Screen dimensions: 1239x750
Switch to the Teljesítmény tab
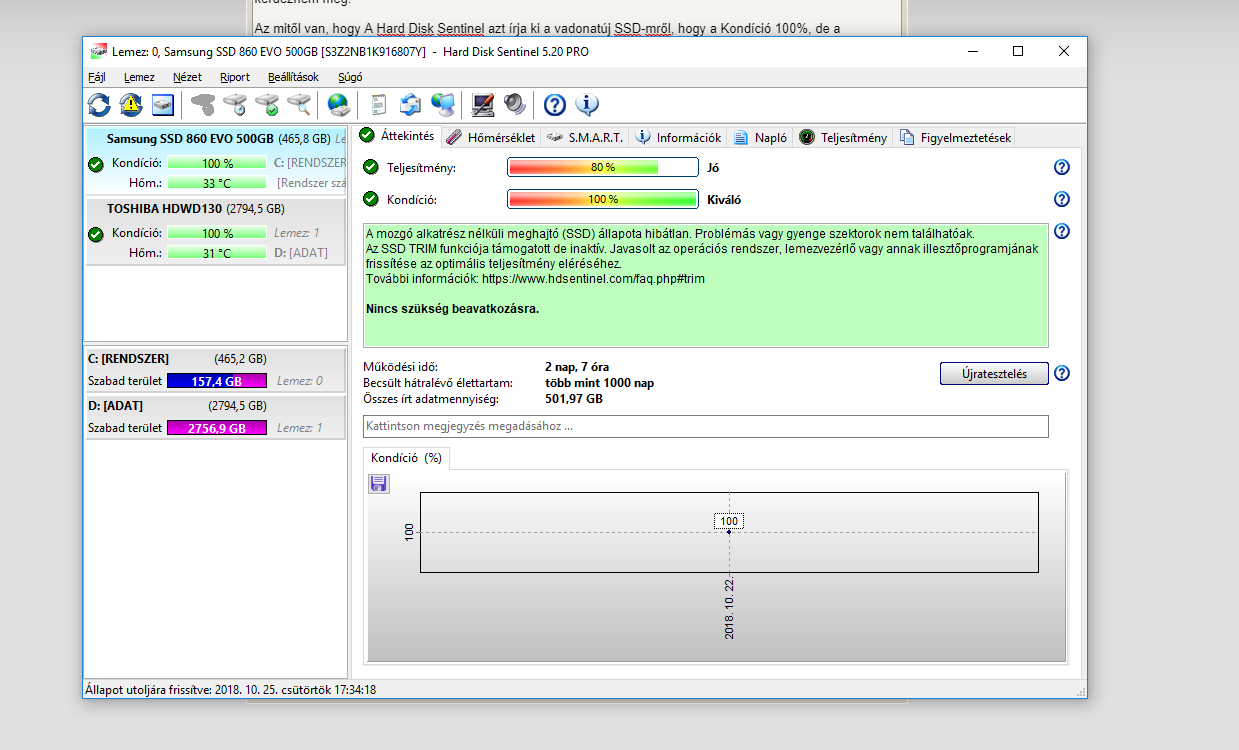click(x=843, y=137)
